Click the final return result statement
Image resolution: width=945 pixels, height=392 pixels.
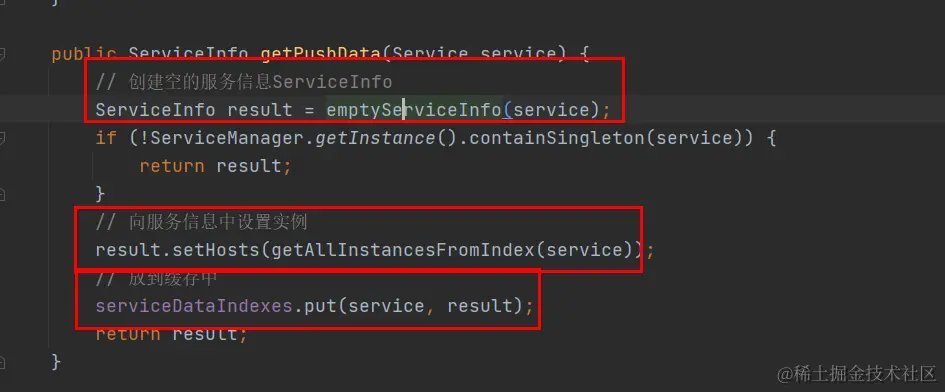[x=171, y=334]
